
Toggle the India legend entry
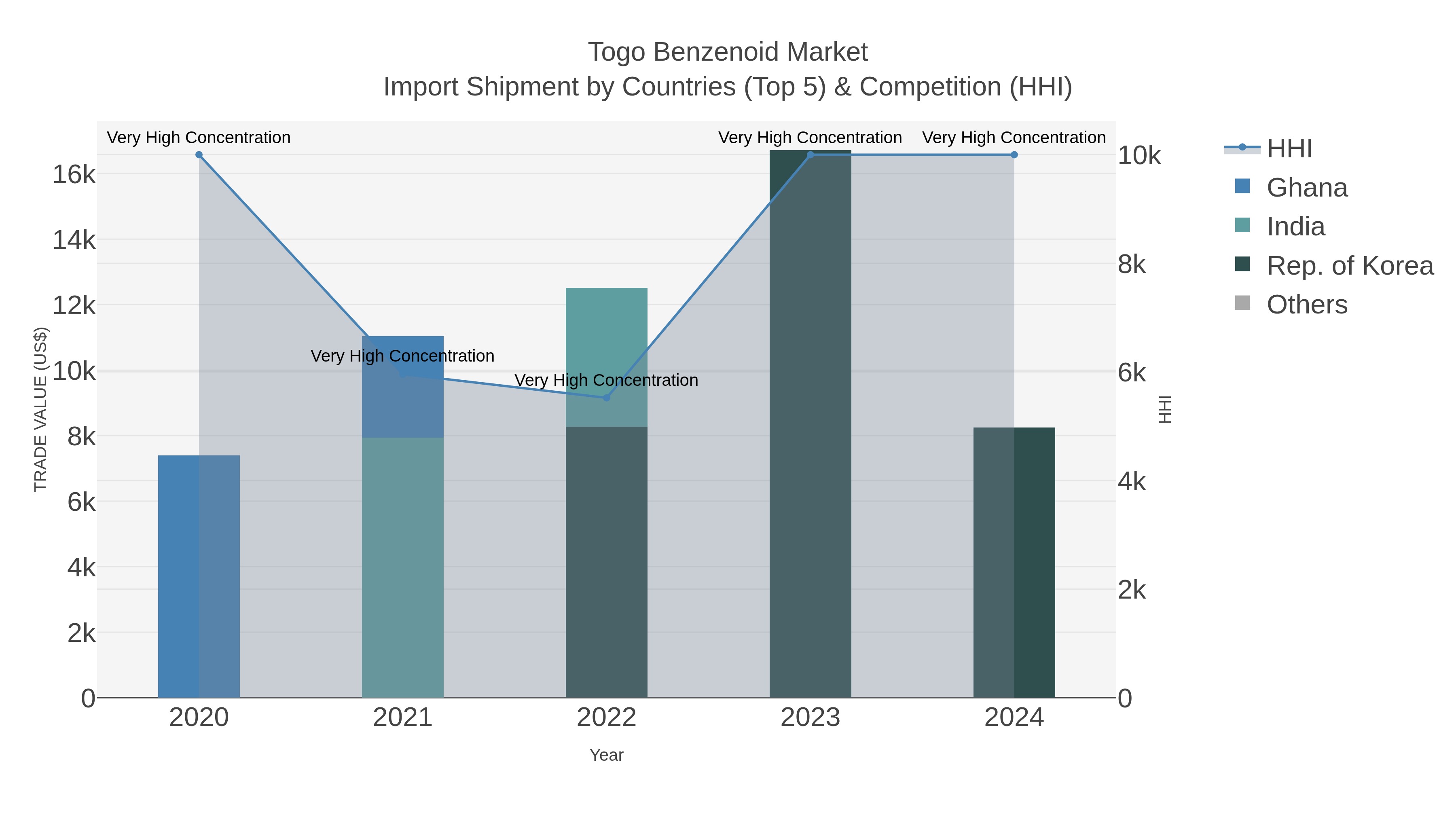click(1280, 226)
